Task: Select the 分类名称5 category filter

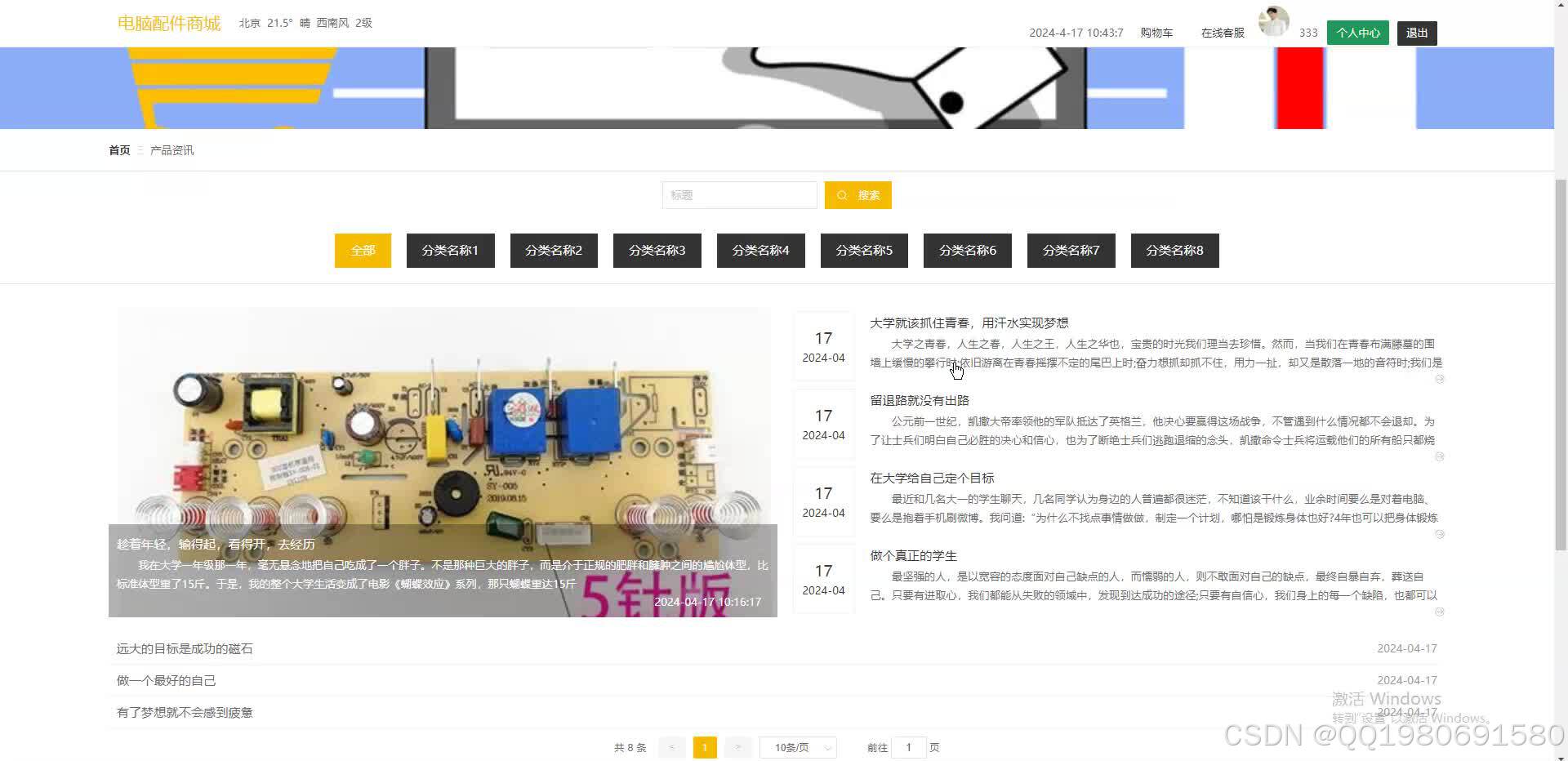Action: [x=864, y=250]
